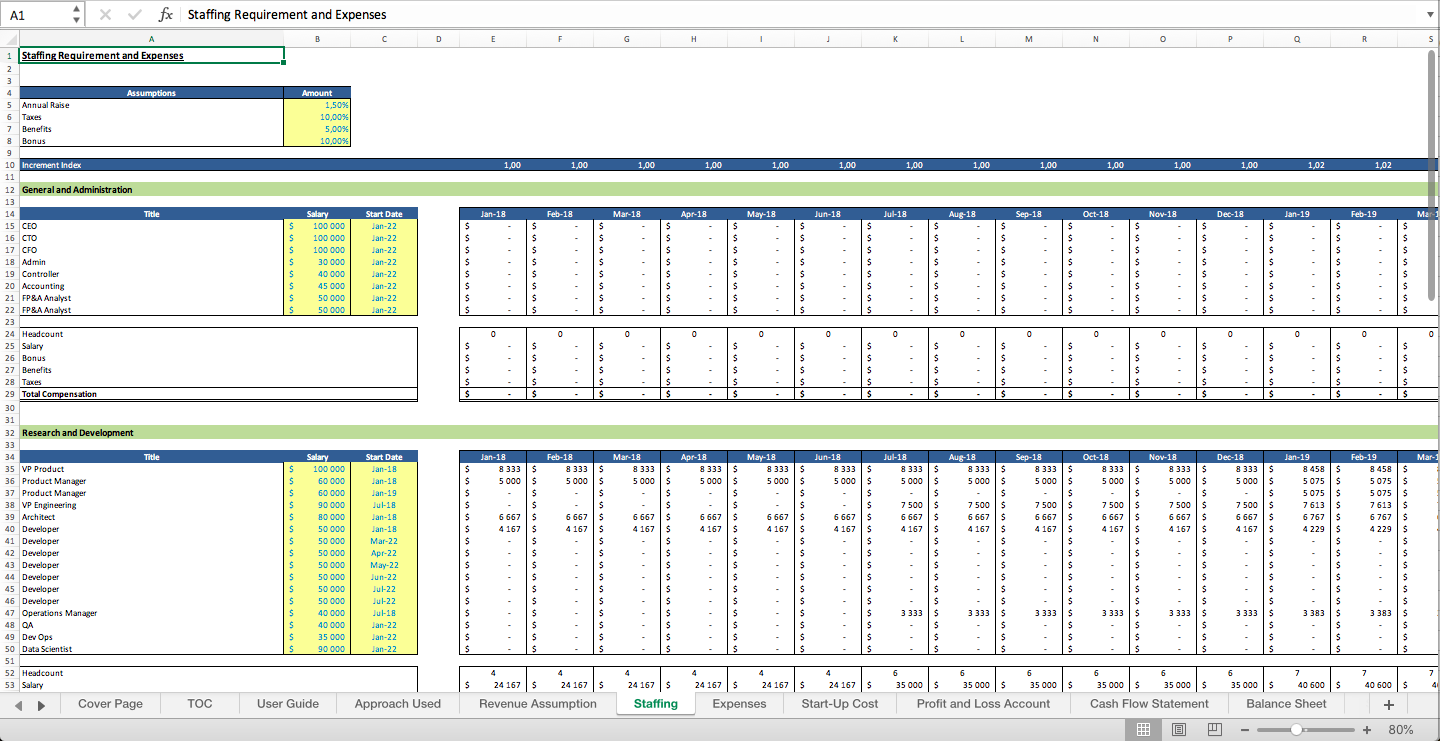
Task: Switch to Page Layout view icon
Action: tap(1179, 730)
